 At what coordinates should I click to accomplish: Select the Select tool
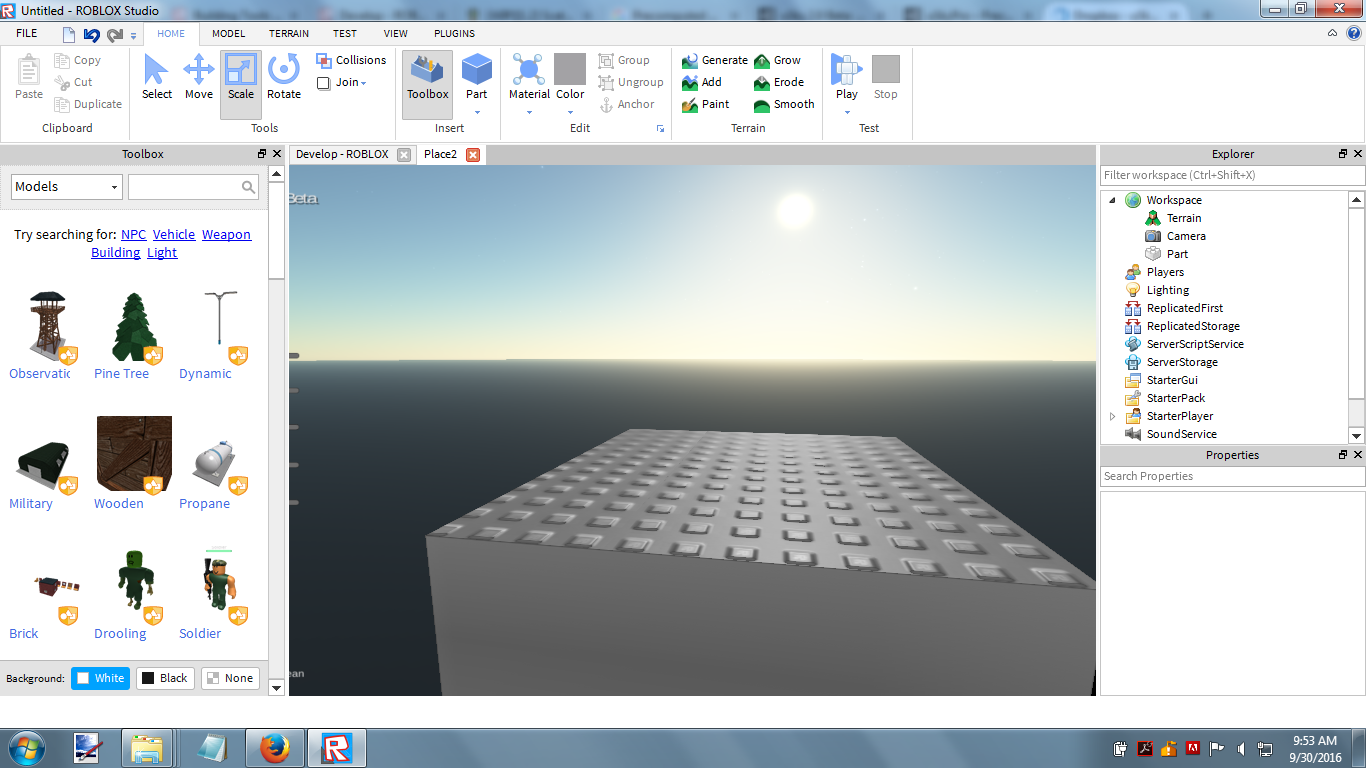(157, 77)
